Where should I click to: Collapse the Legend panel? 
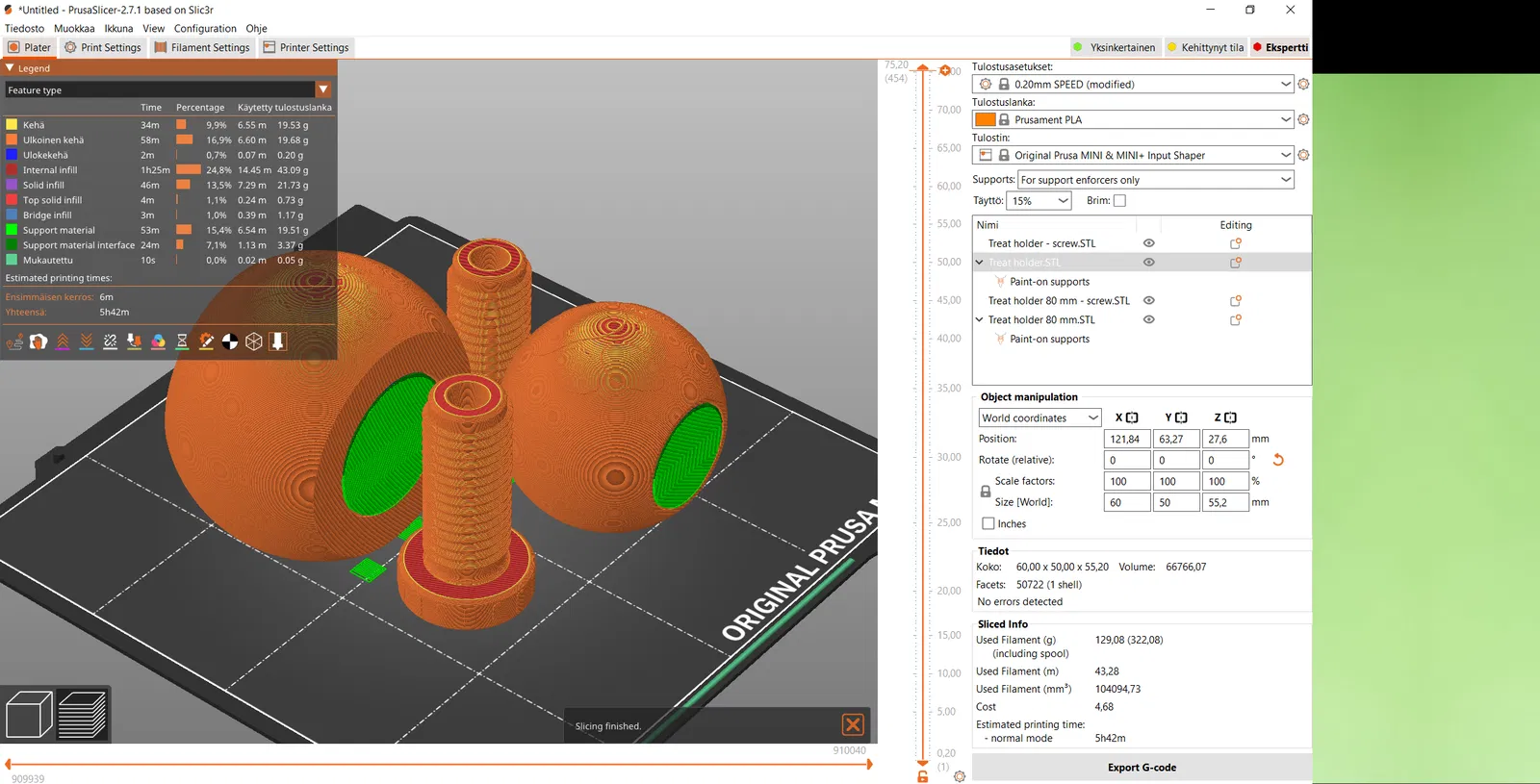pos(10,68)
